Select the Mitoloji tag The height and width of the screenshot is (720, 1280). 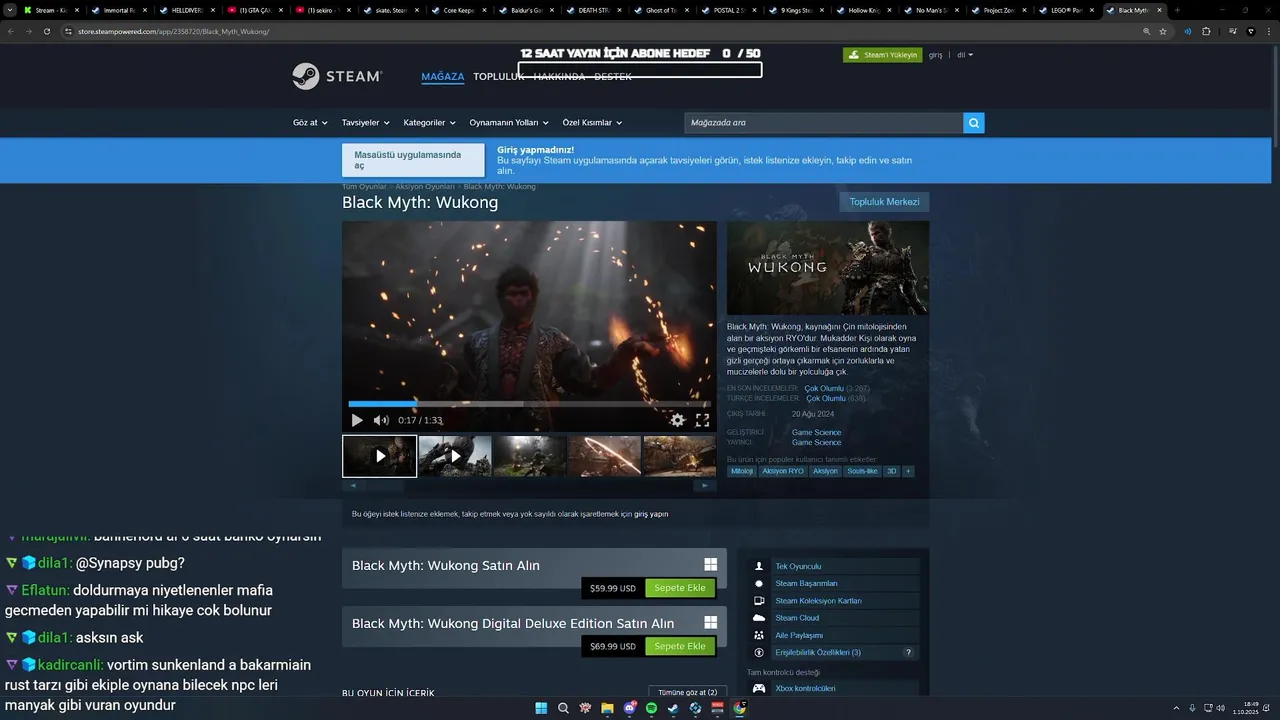coord(742,471)
